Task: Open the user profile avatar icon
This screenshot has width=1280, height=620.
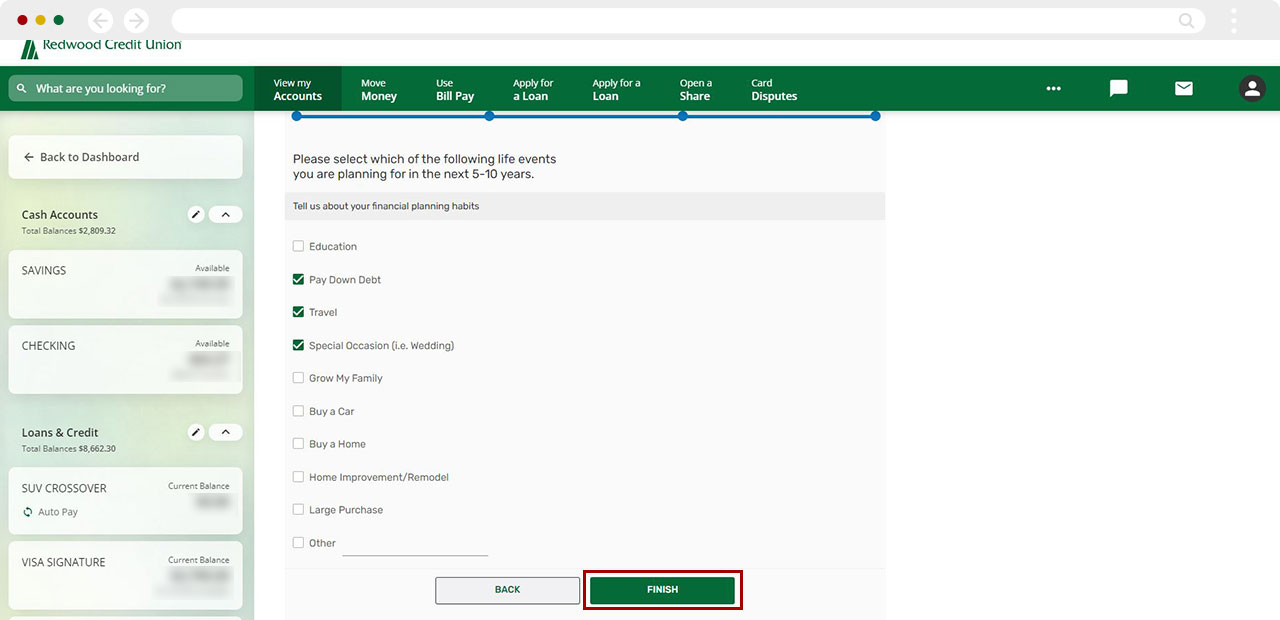Action: [x=1252, y=88]
